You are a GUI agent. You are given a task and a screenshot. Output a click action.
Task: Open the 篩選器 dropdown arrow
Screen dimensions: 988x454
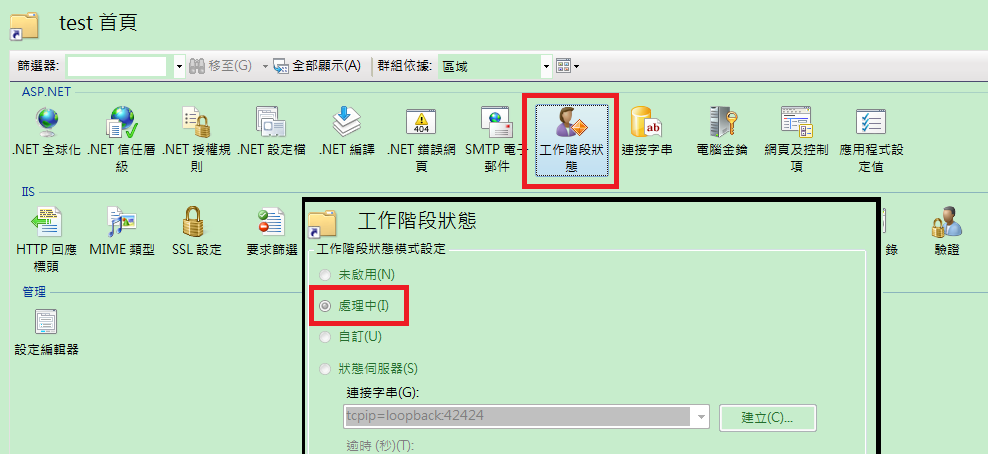click(179, 66)
